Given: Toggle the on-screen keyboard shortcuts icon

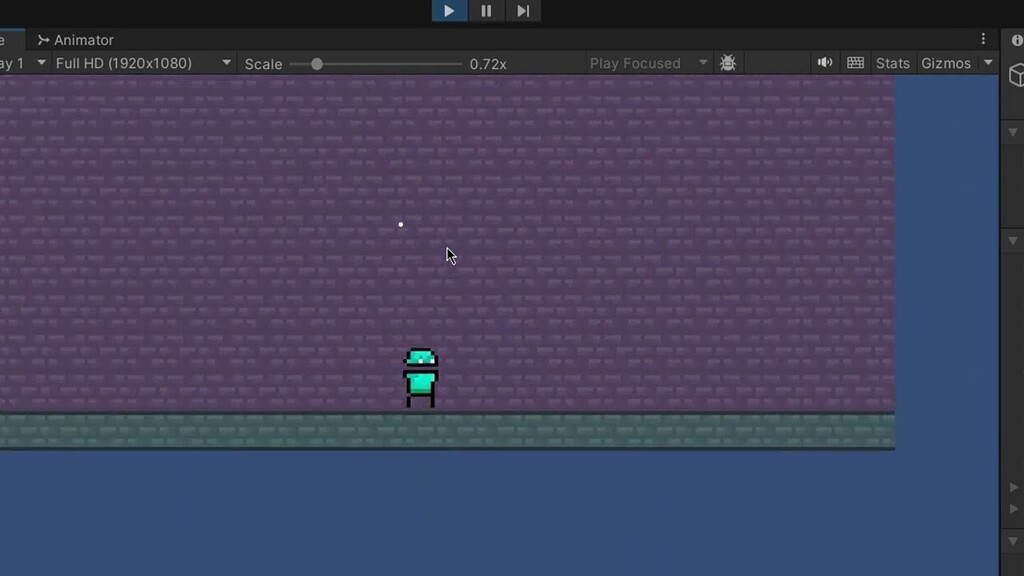Looking at the screenshot, I should pyautogui.click(x=855, y=62).
